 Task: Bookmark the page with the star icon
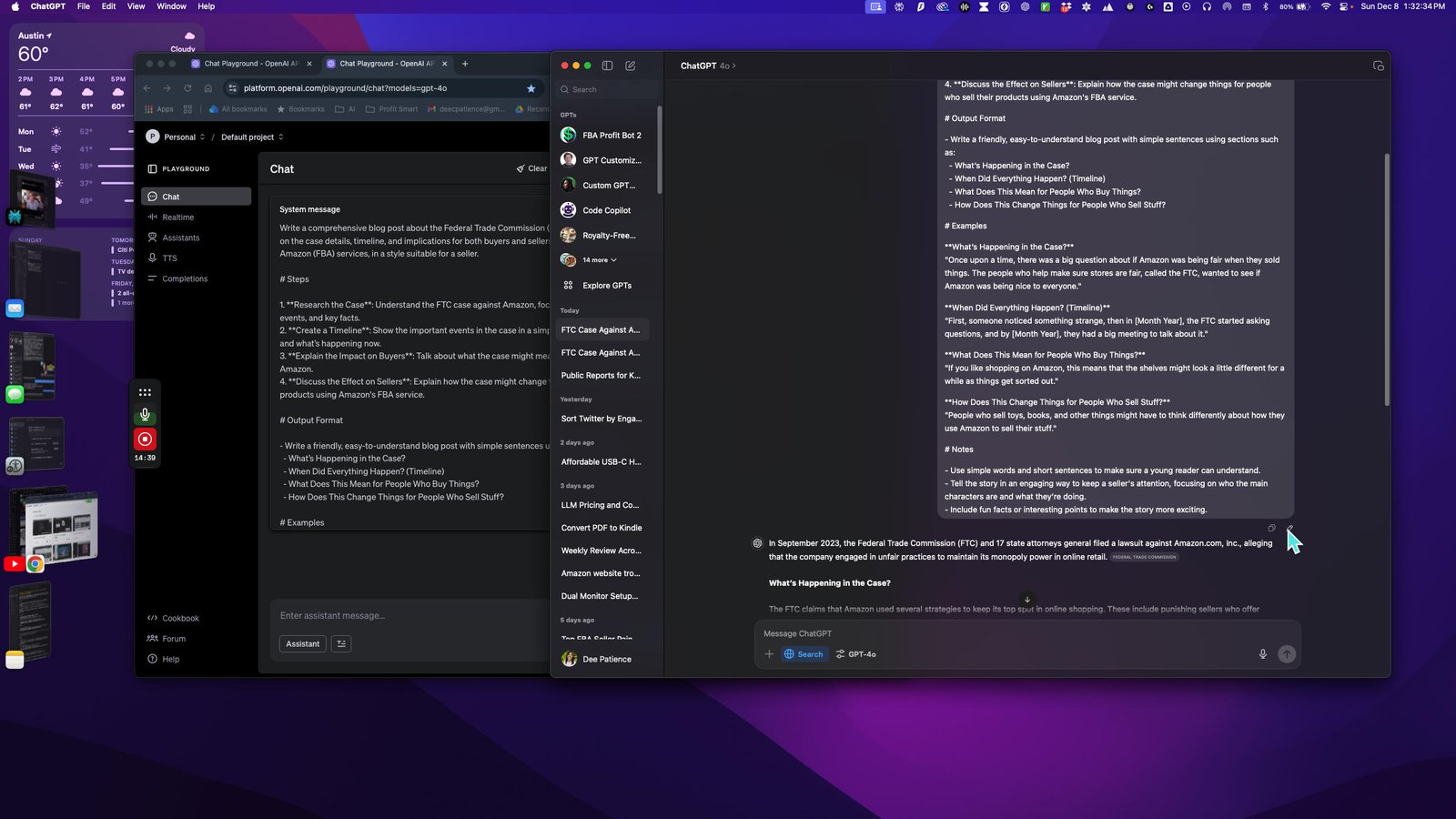(x=531, y=88)
